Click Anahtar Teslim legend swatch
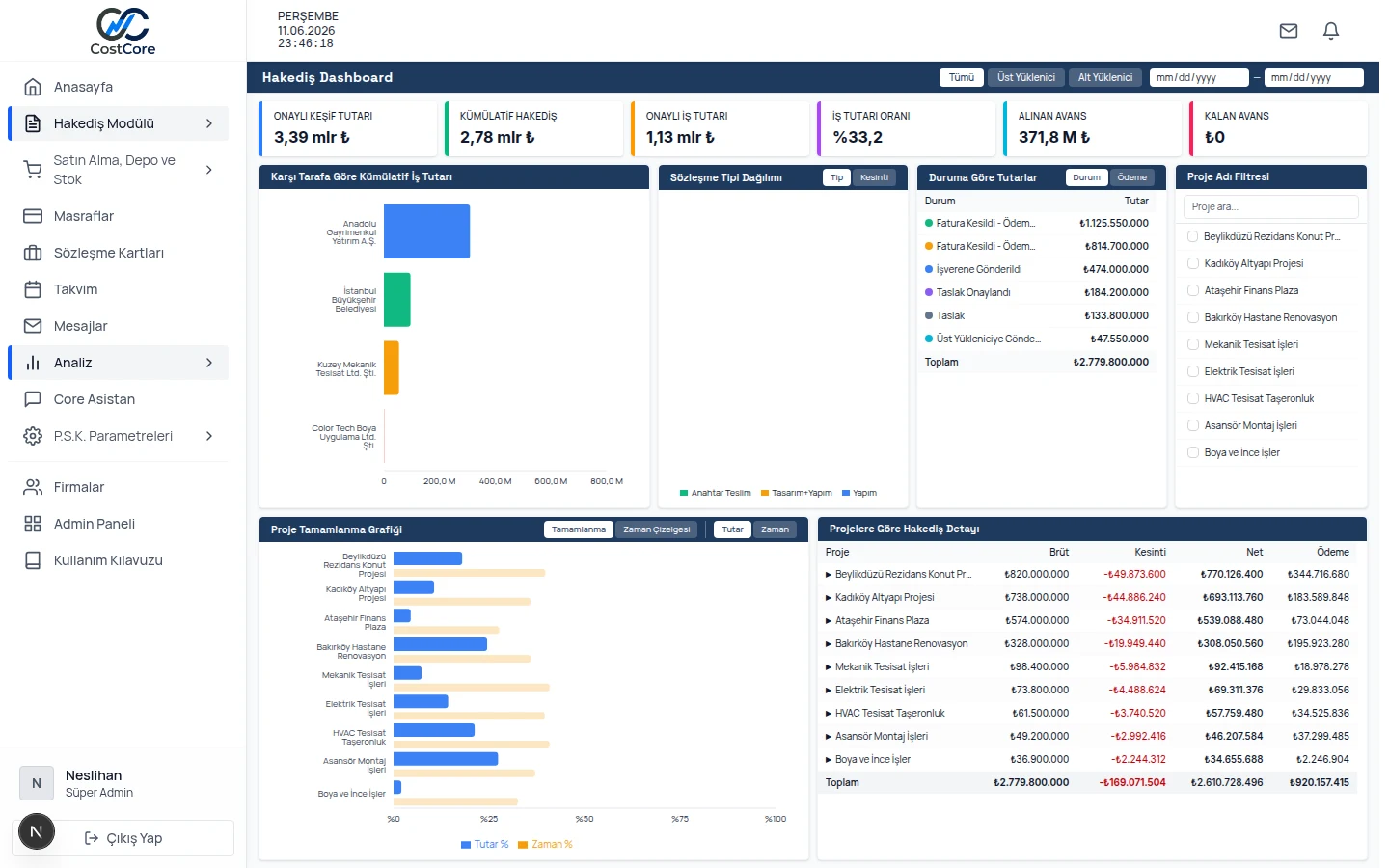The height and width of the screenshot is (868, 1389). tap(684, 493)
